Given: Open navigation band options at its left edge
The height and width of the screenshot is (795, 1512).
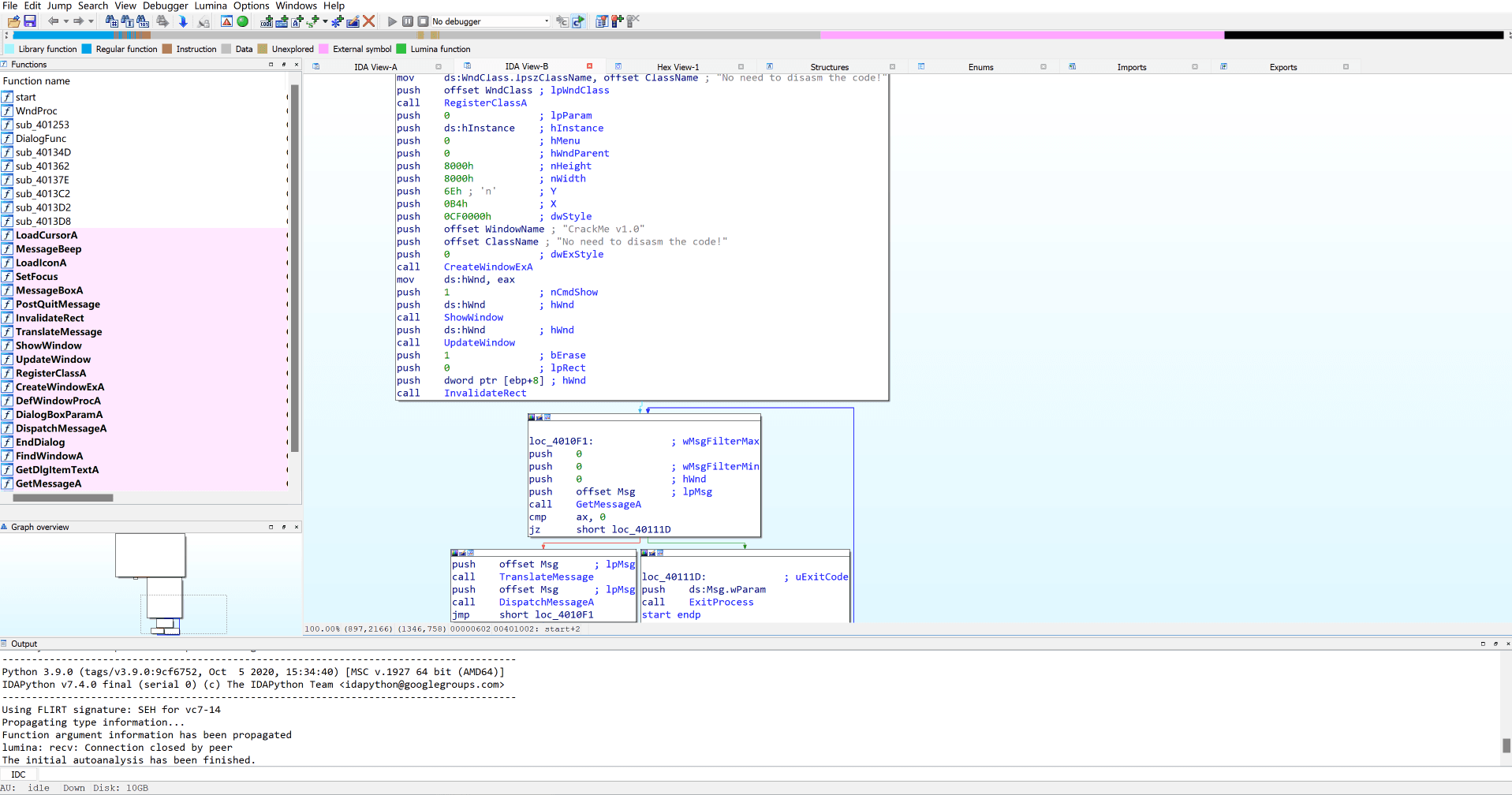Looking at the screenshot, I should click(x=6, y=35).
